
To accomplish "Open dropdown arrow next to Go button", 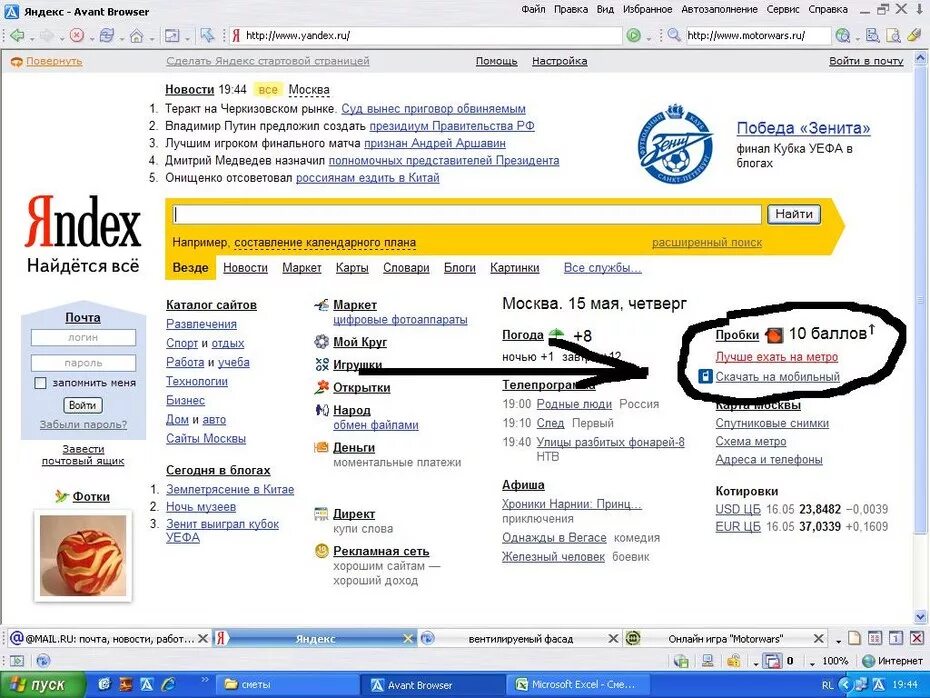I will click(x=648, y=39).
